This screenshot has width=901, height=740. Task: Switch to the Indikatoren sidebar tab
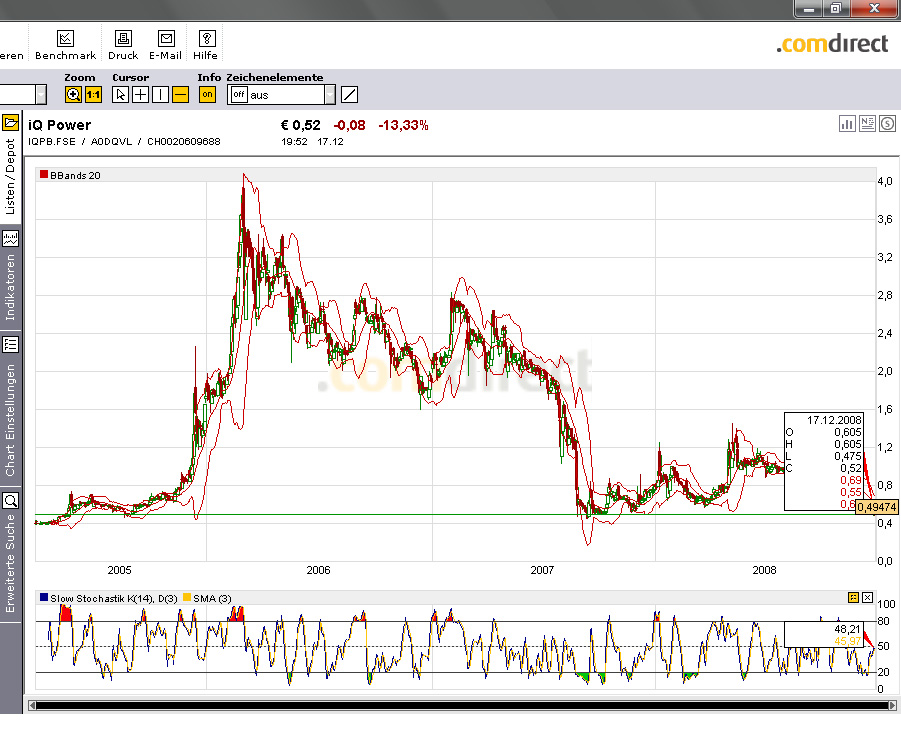(x=11, y=280)
